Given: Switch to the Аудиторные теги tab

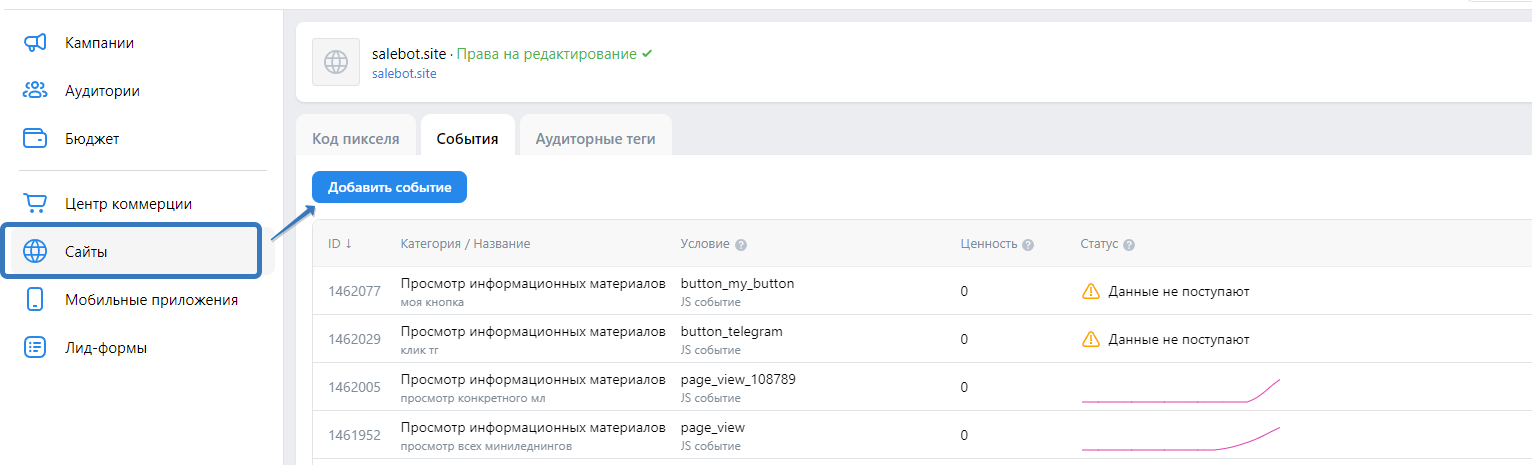Looking at the screenshot, I should [595, 139].
